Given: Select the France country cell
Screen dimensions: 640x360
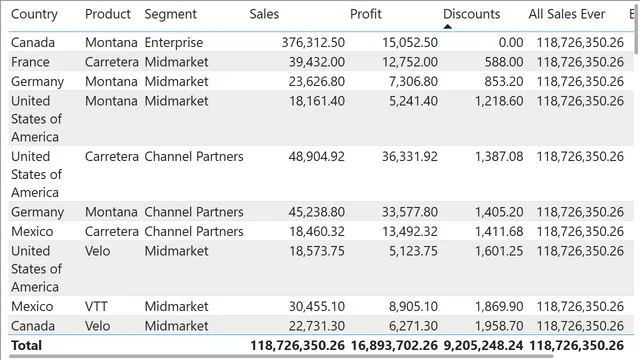Looking at the screenshot, I should [30, 62].
